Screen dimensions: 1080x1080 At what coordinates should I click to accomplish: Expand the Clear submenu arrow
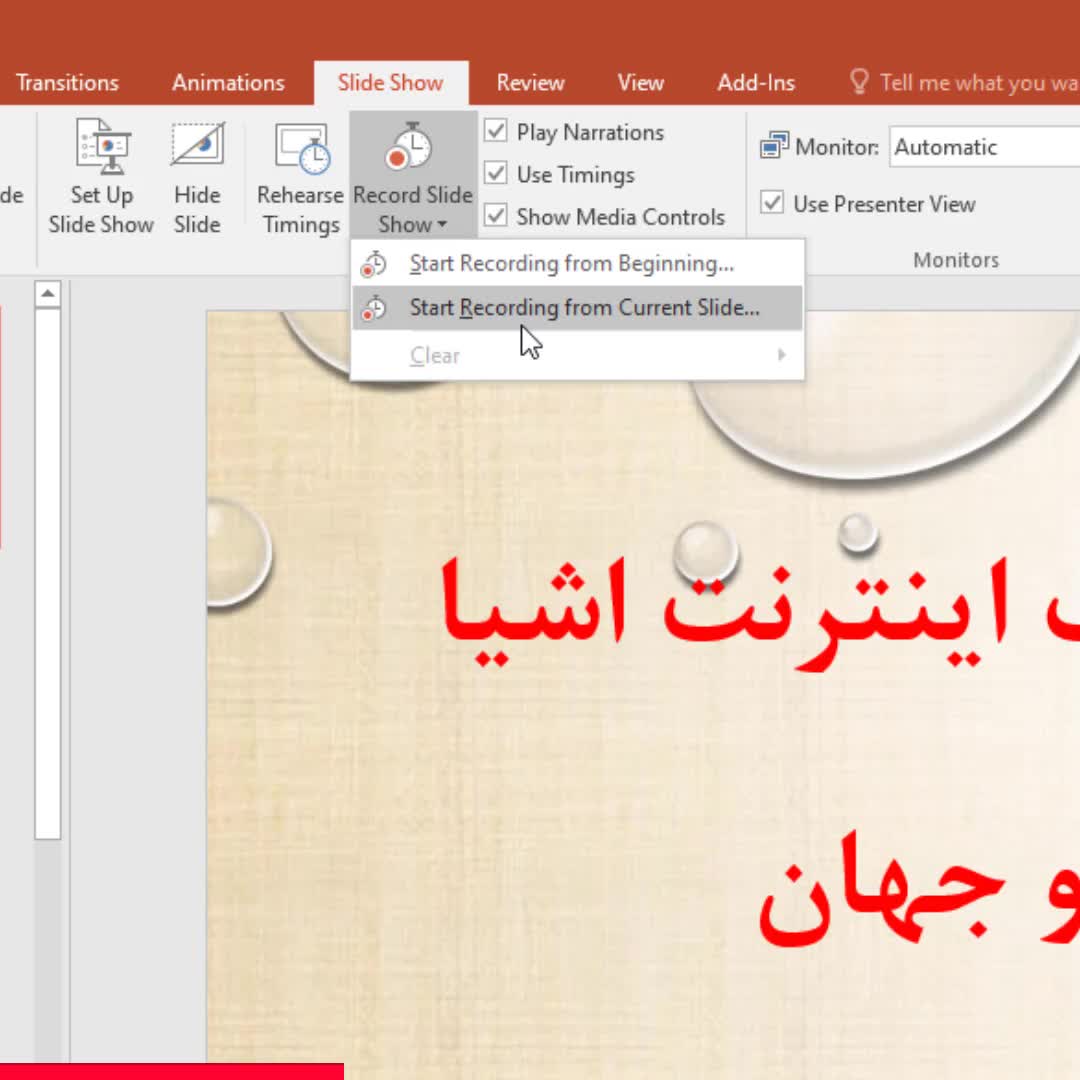pos(781,355)
